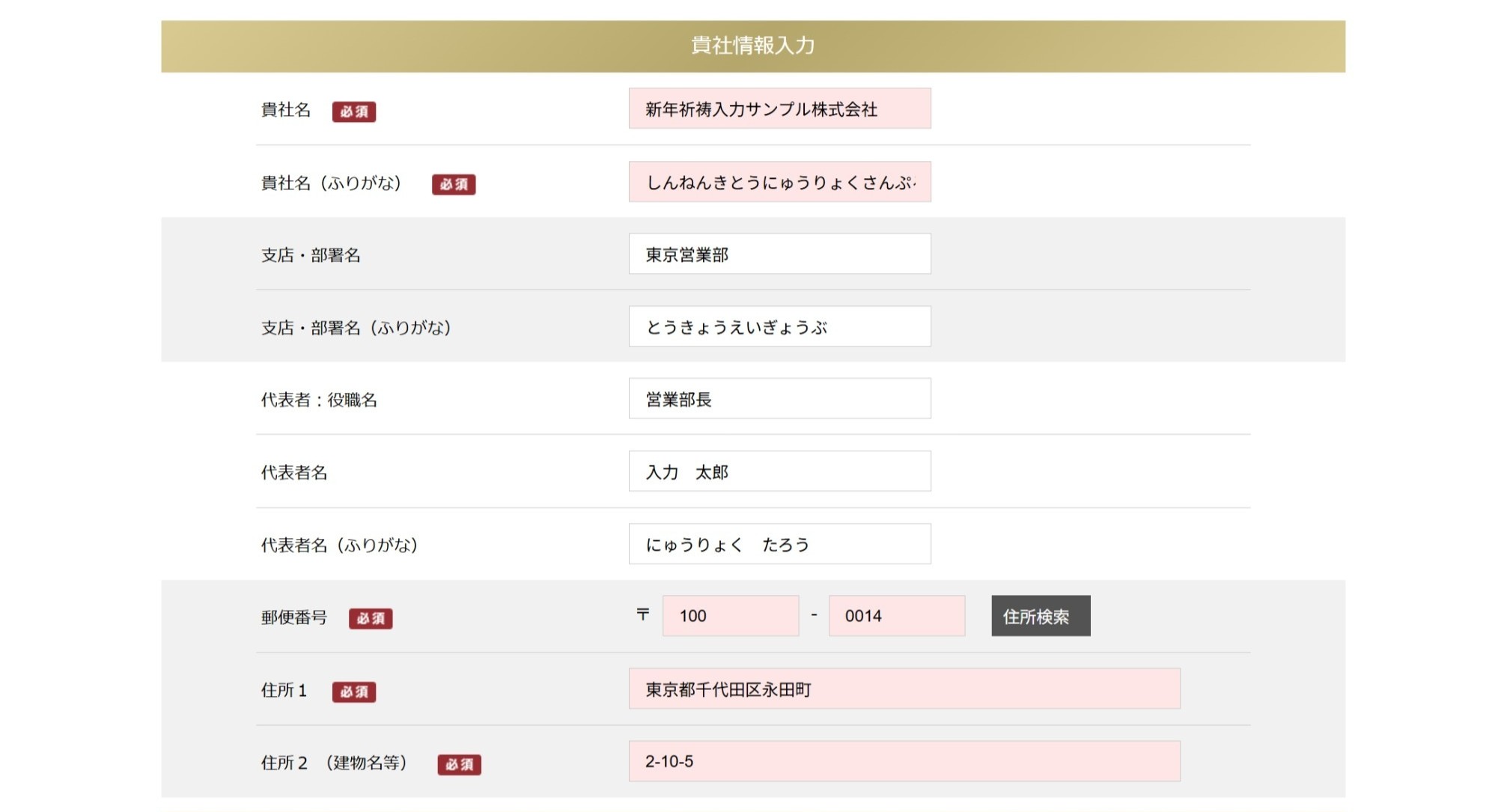Click the 必須 badge beside 貴社名 label

coord(354,112)
